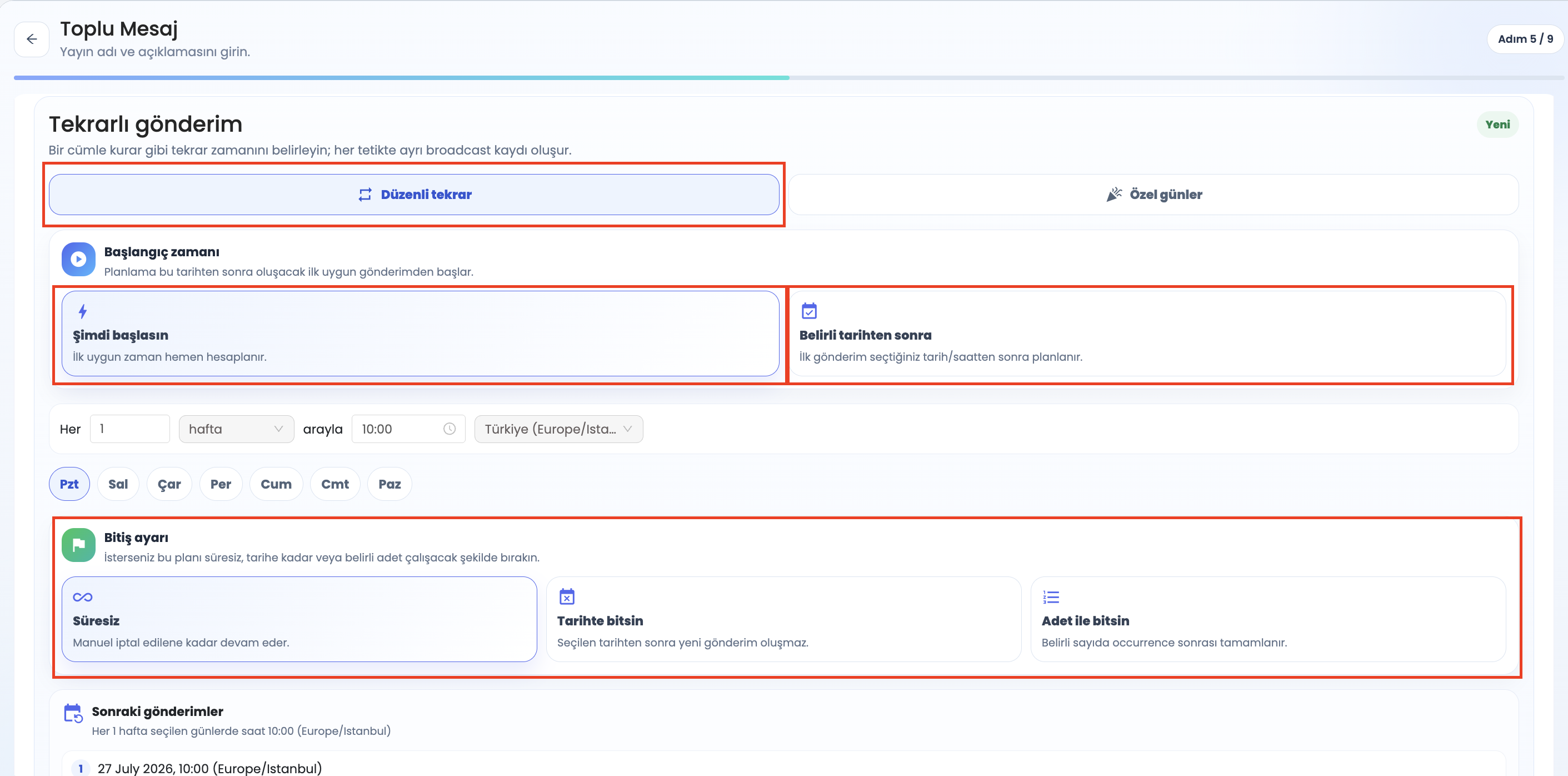Click the 10:00 time input field
The image size is (1568, 776).
[408, 429]
